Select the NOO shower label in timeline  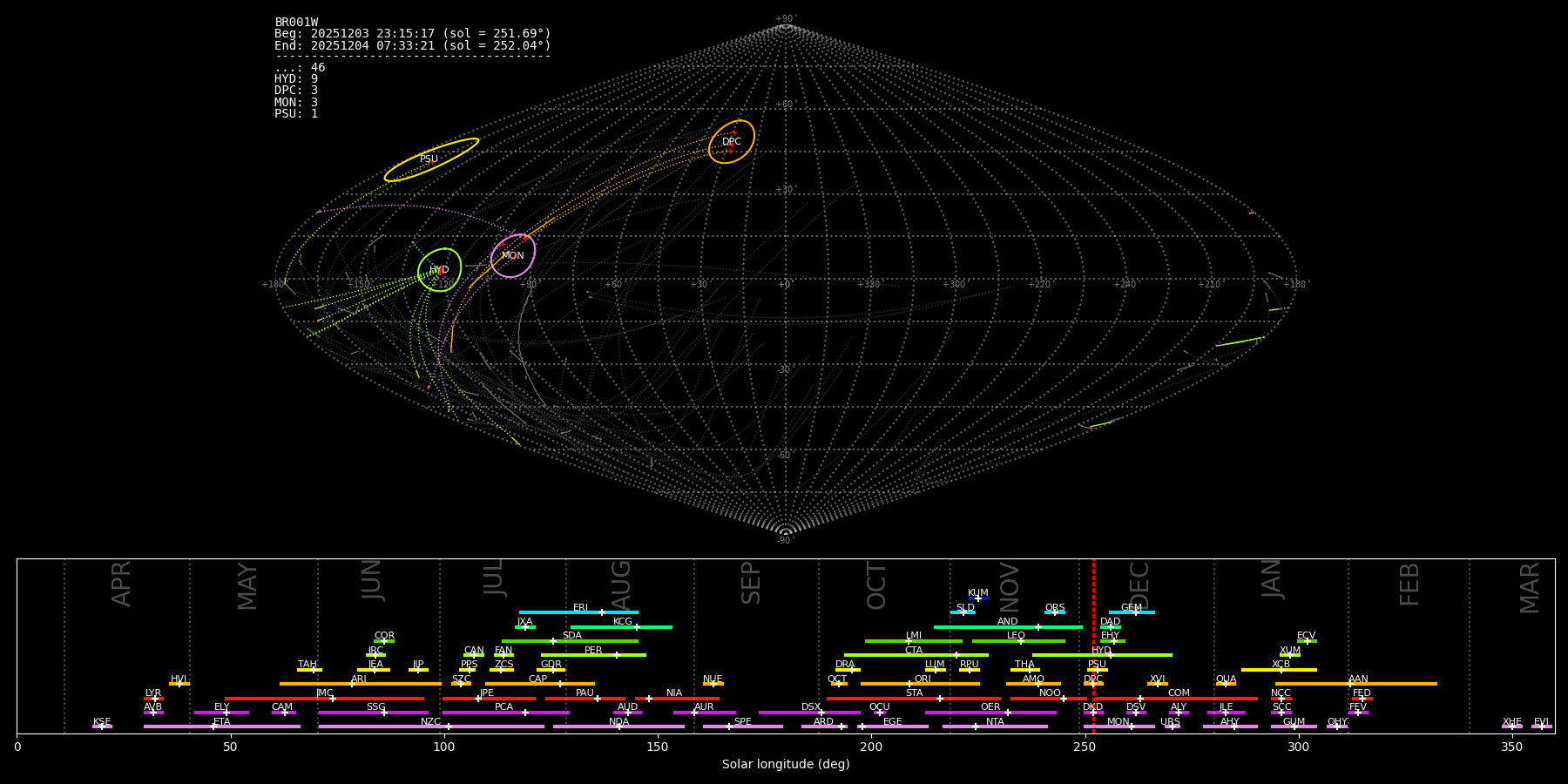pos(1051,693)
